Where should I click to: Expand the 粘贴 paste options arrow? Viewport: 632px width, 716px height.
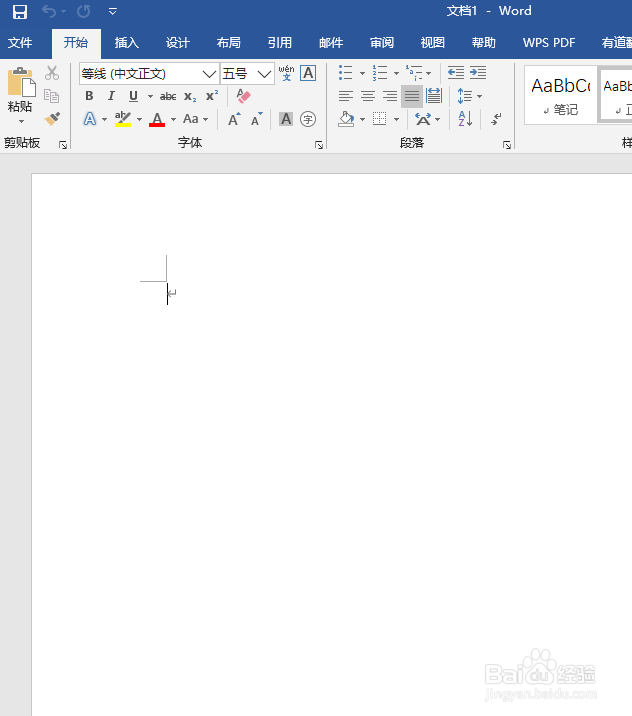(x=21, y=121)
